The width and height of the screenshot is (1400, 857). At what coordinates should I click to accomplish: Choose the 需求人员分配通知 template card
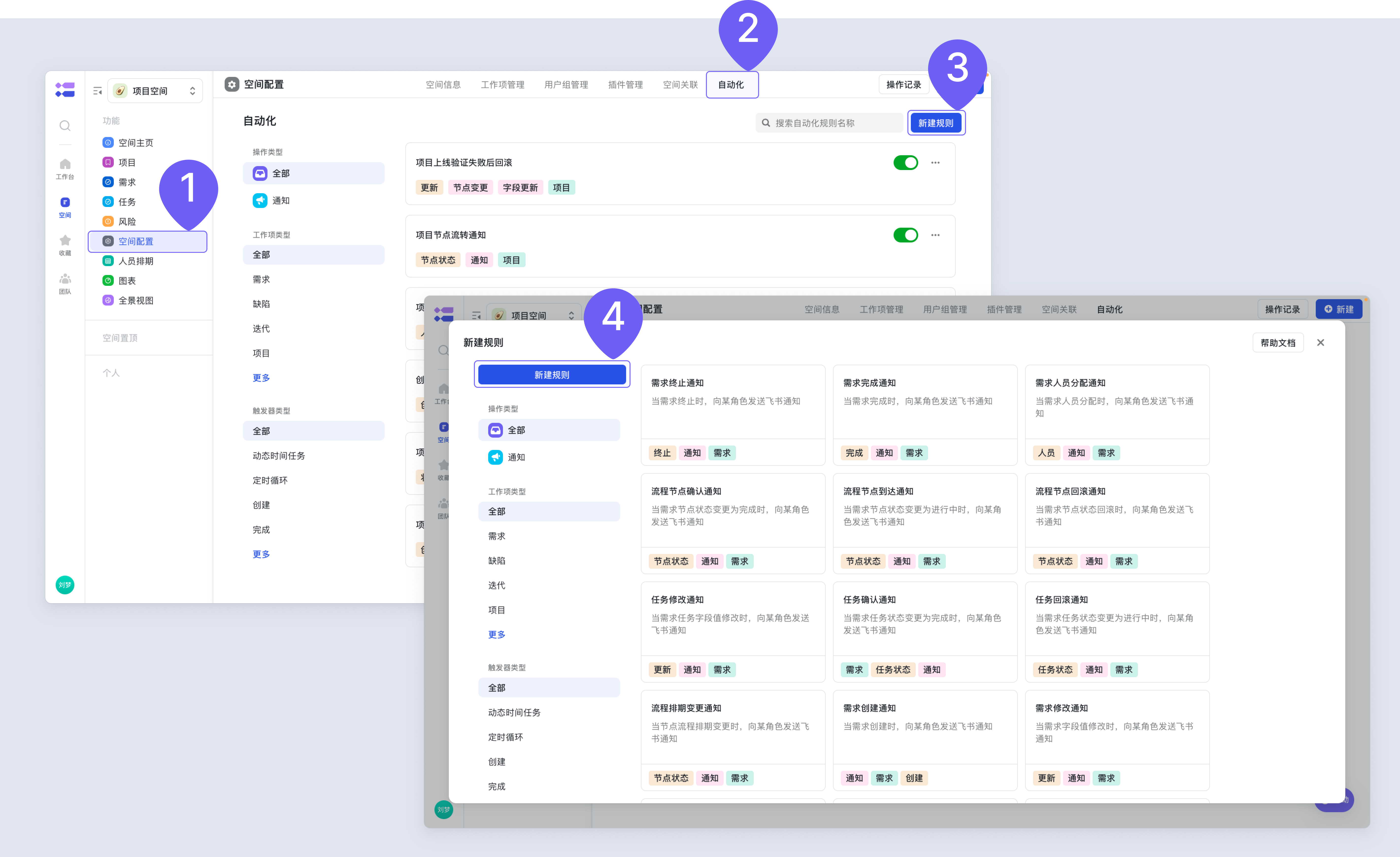[x=1117, y=415]
